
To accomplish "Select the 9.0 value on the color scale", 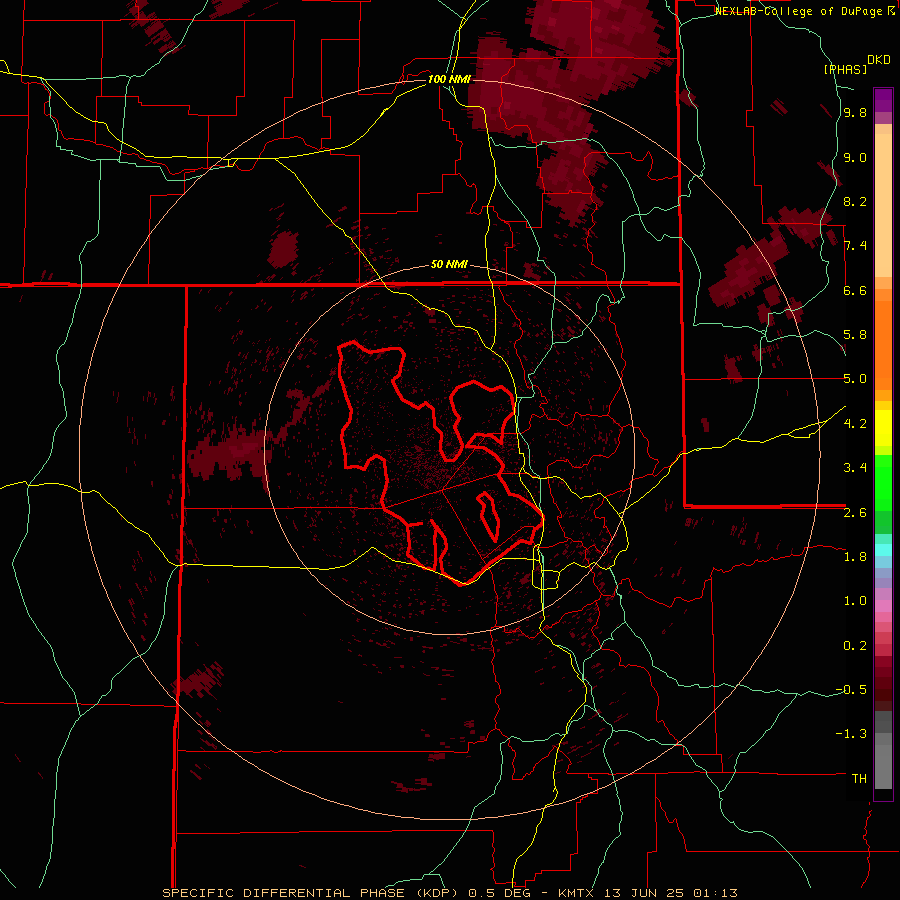I will pyautogui.click(x=855, y=158).
